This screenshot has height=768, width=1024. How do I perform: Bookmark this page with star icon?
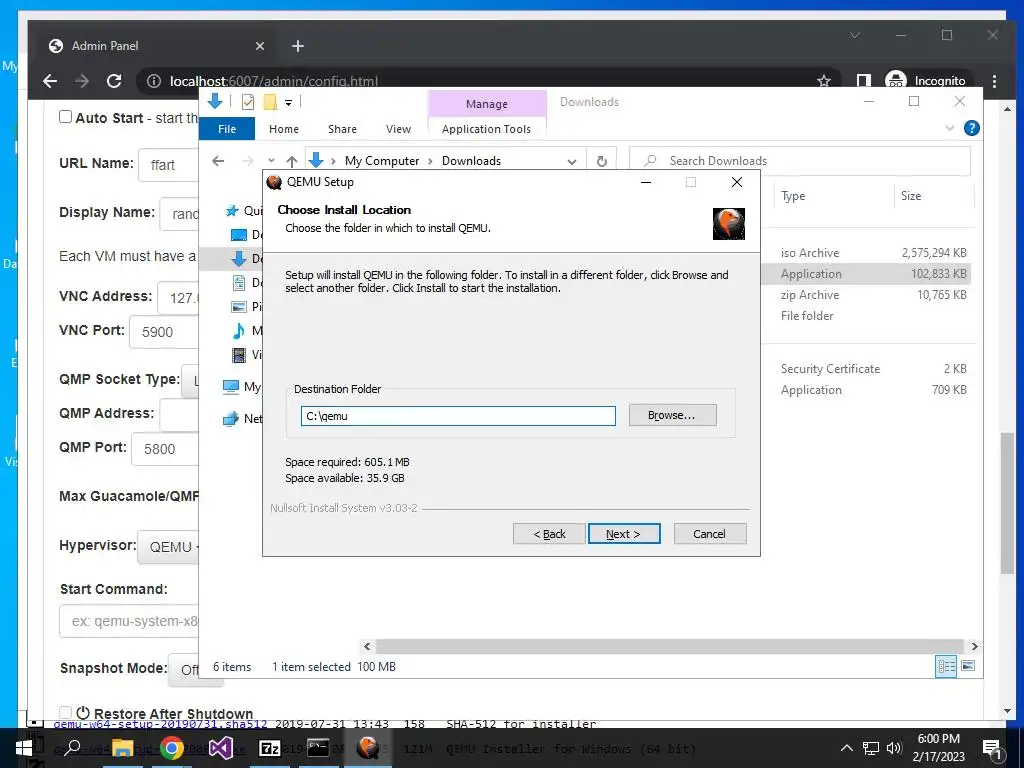click(824, 81)
